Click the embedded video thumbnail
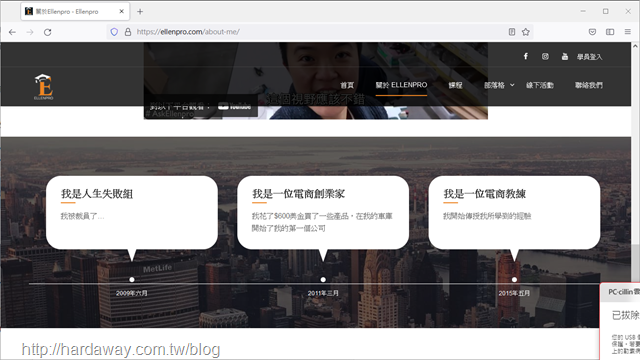Screen dimensions: 640x360 pyautogui.click(x=316, y=81)
